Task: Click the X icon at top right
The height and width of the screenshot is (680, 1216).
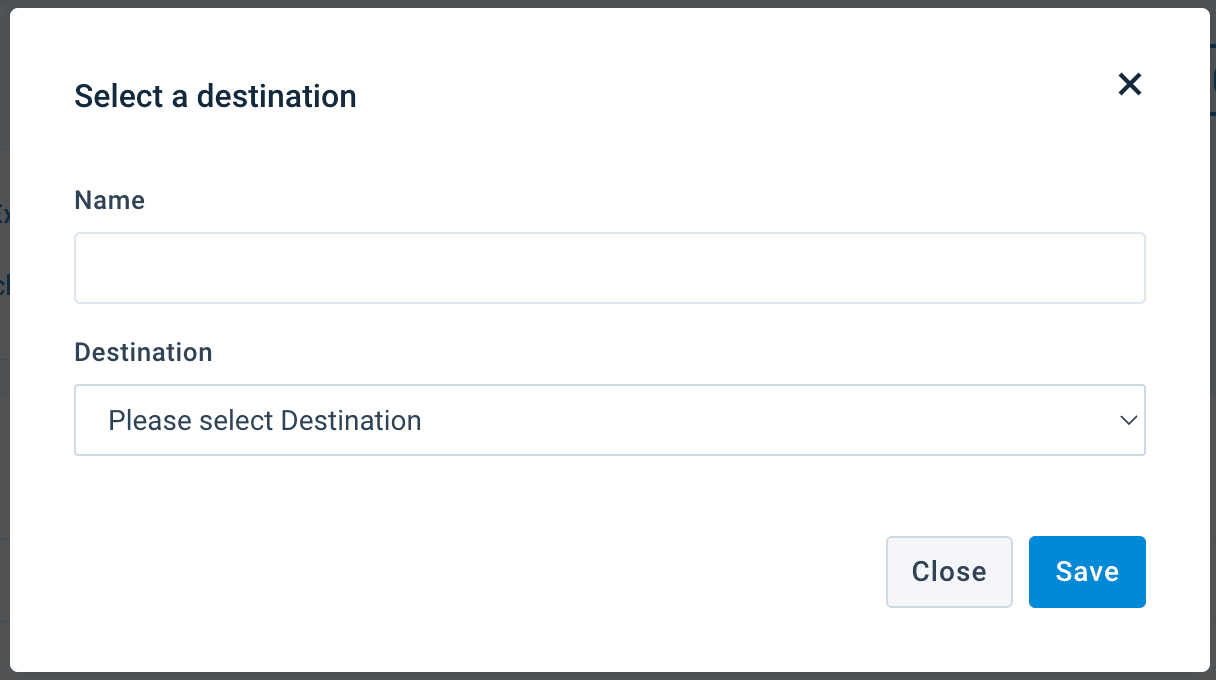Action: tap(1129, 84)
